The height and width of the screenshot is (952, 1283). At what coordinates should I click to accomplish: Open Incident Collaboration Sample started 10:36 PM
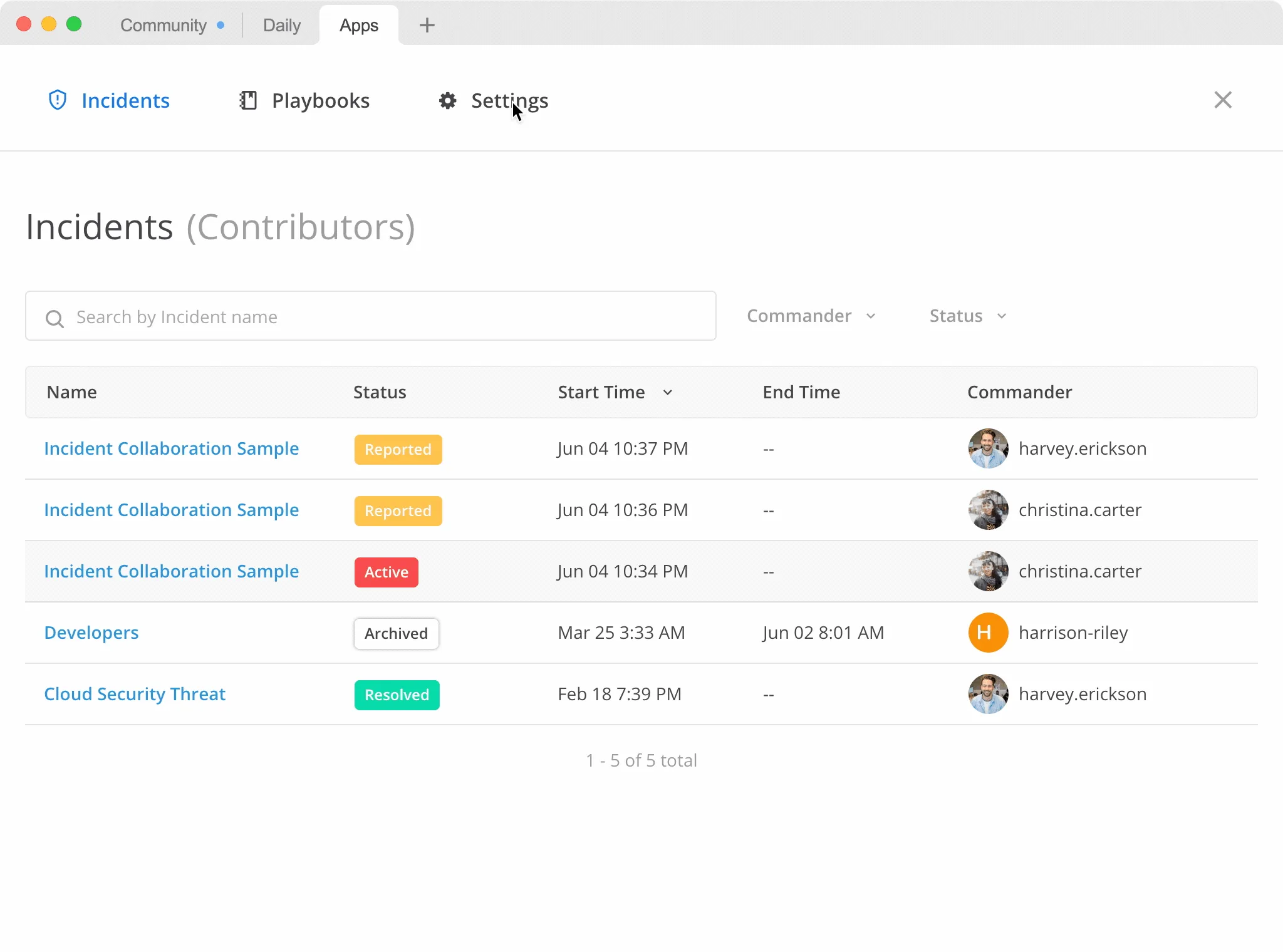(172, 510)
